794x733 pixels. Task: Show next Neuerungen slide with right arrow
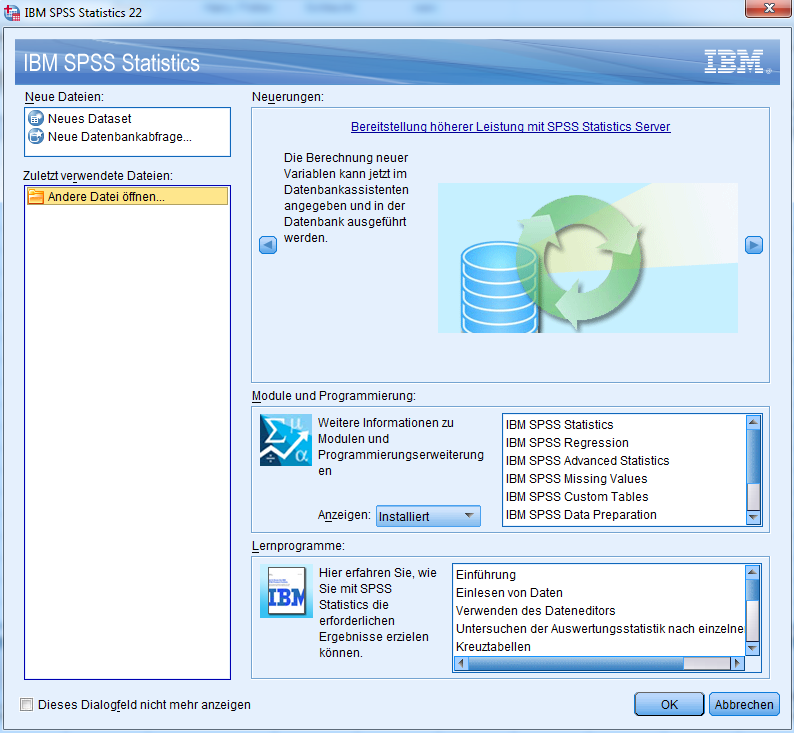753,245
